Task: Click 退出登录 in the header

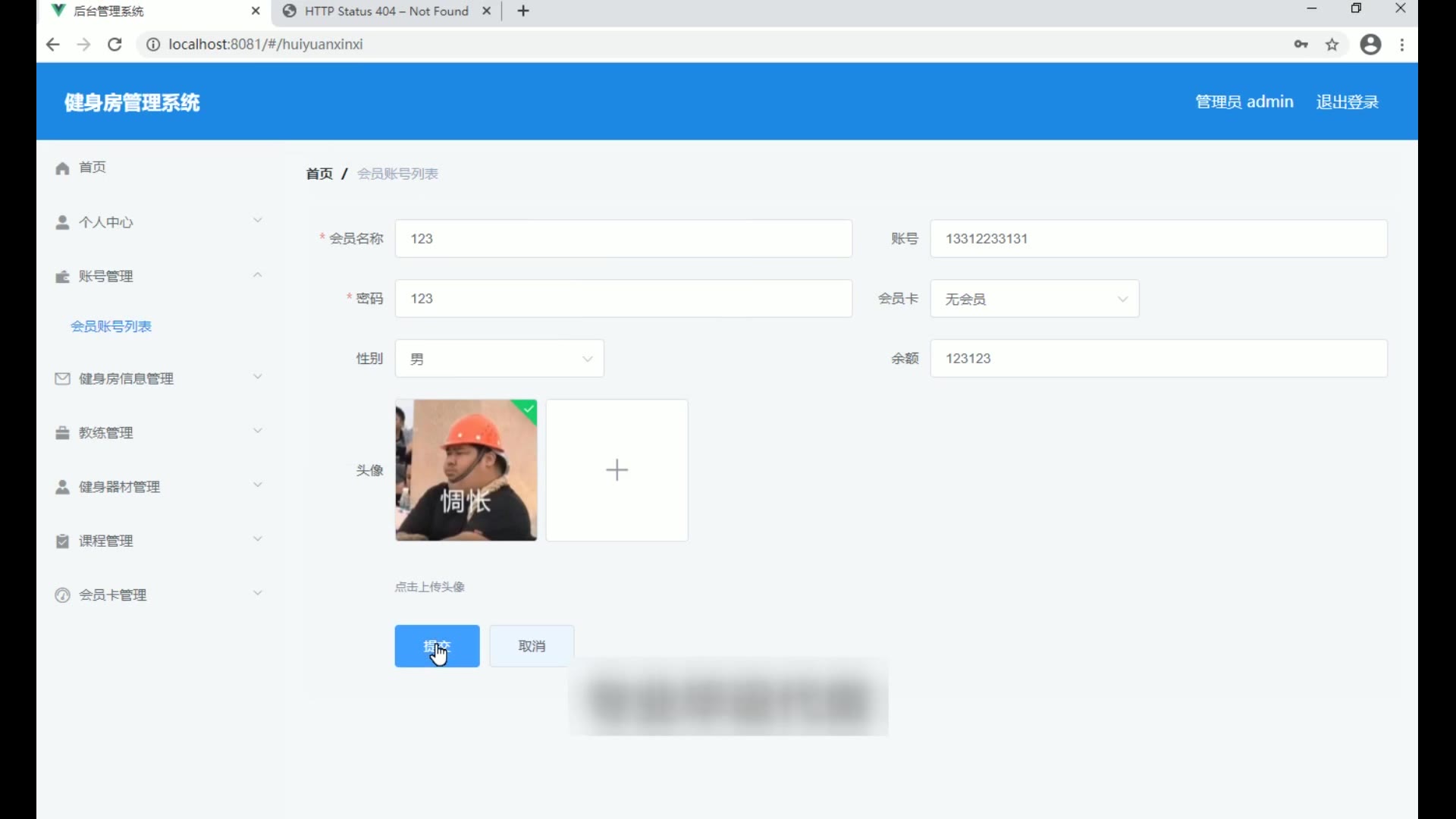Action: coord(1347,102)
